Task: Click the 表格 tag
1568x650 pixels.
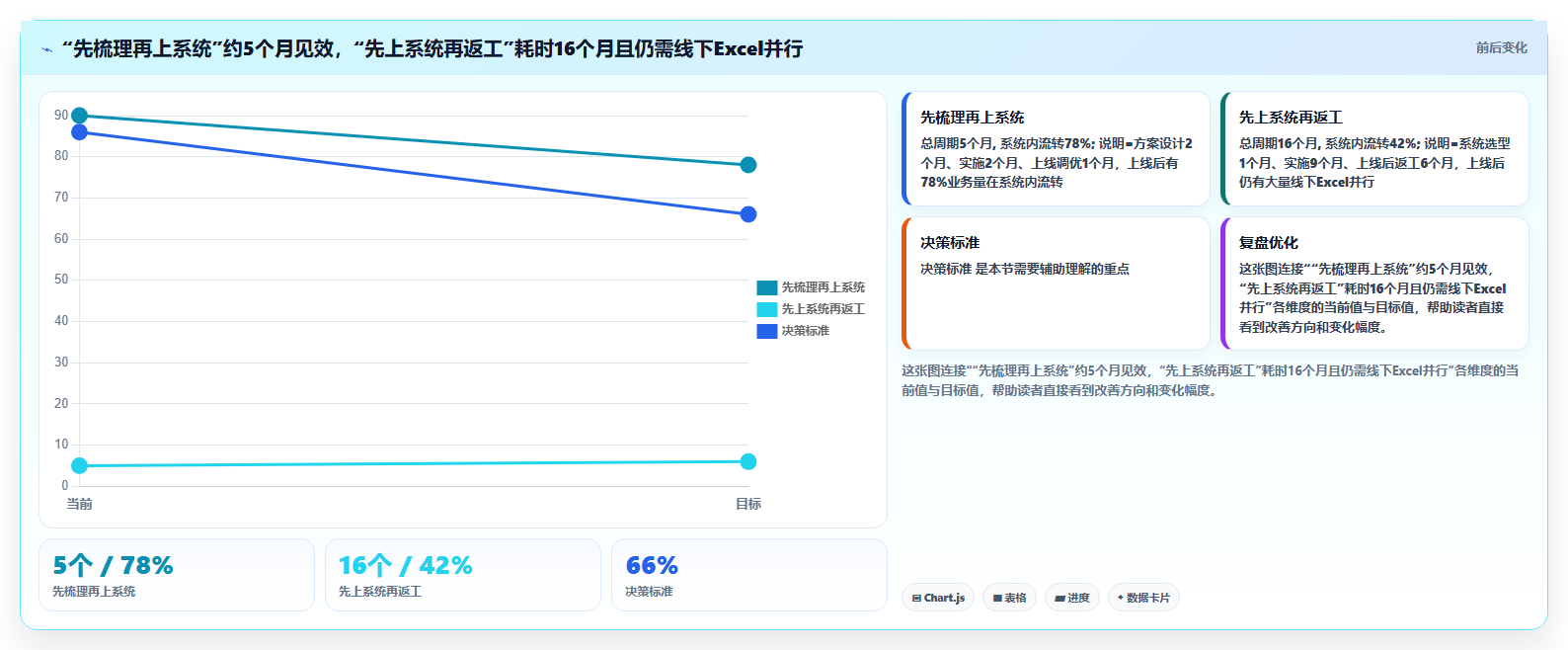Action: point(1009,598)
